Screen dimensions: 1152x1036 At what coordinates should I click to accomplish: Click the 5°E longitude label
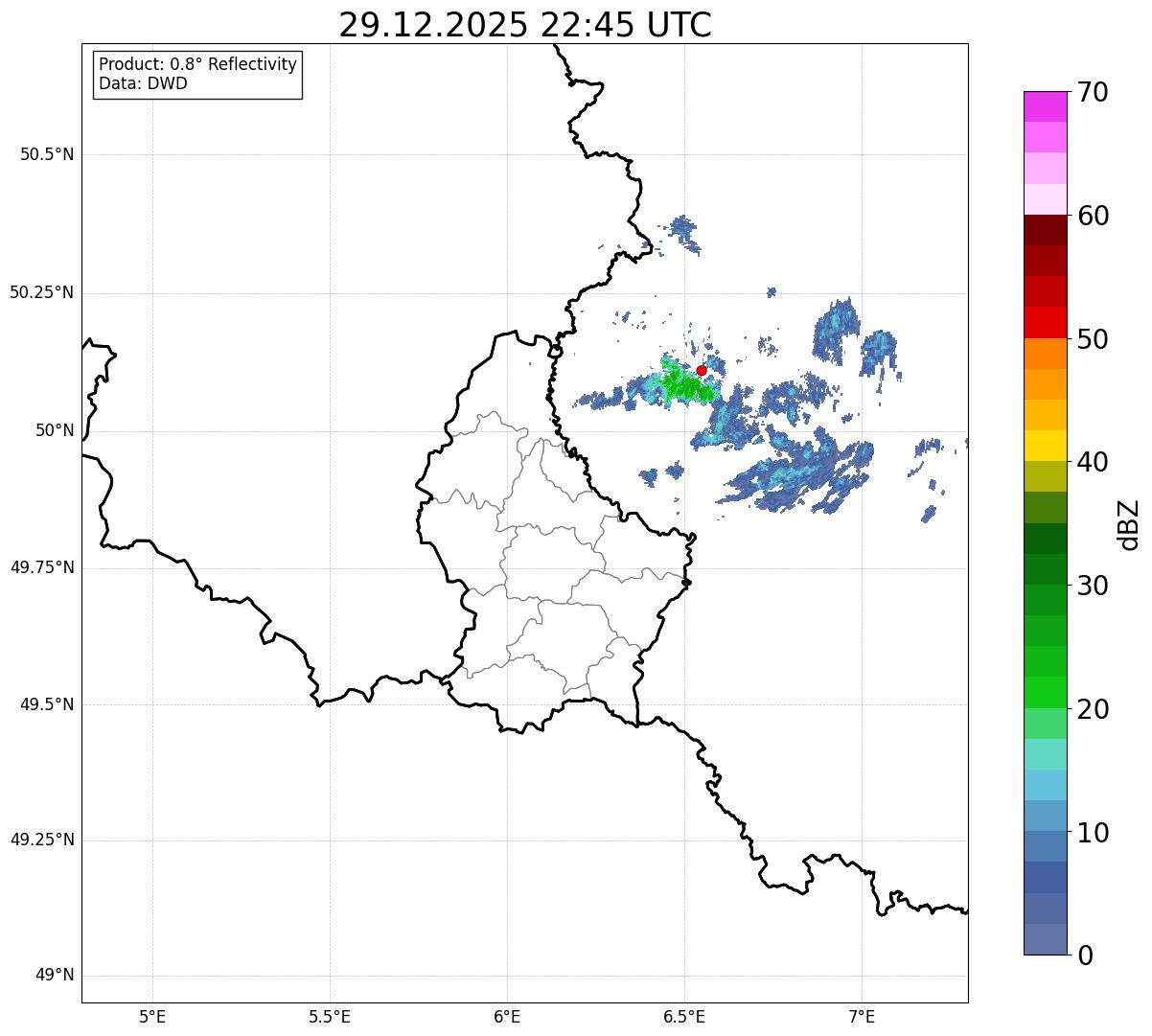[152, 1016]
